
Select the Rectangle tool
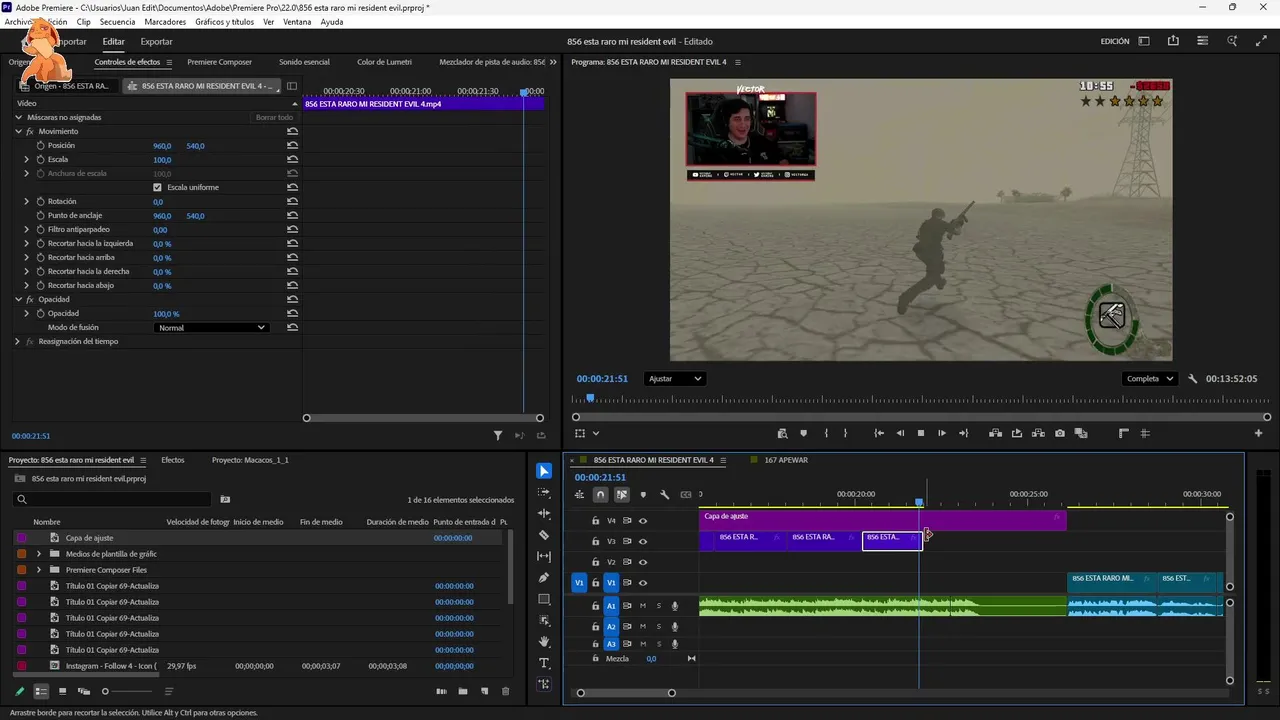(x=544, y=599)
